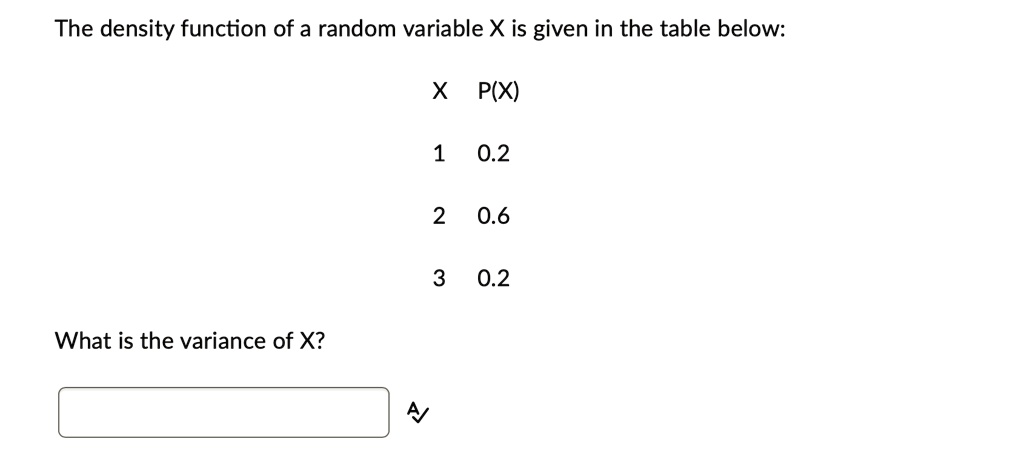Click probability 0.2 in the first row
The width and height of the screenshot is (1024, 450).
tap(494, 154)
